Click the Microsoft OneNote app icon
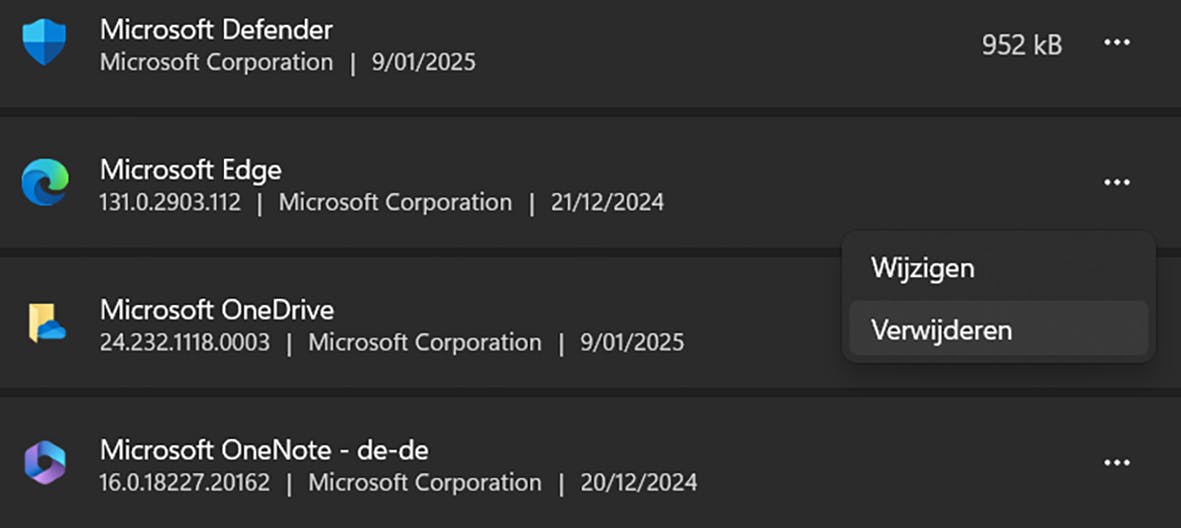 pyautogui.click(x=44, y=463)
